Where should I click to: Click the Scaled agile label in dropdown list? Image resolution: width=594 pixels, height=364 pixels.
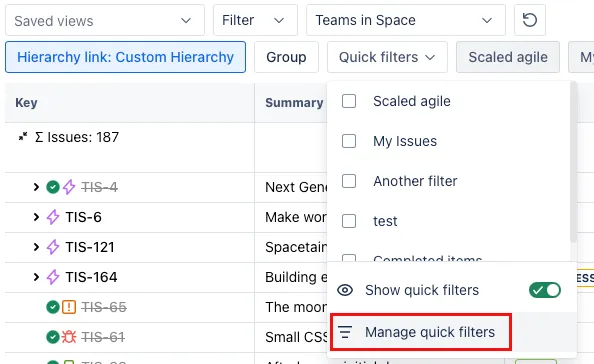[412, 101]
